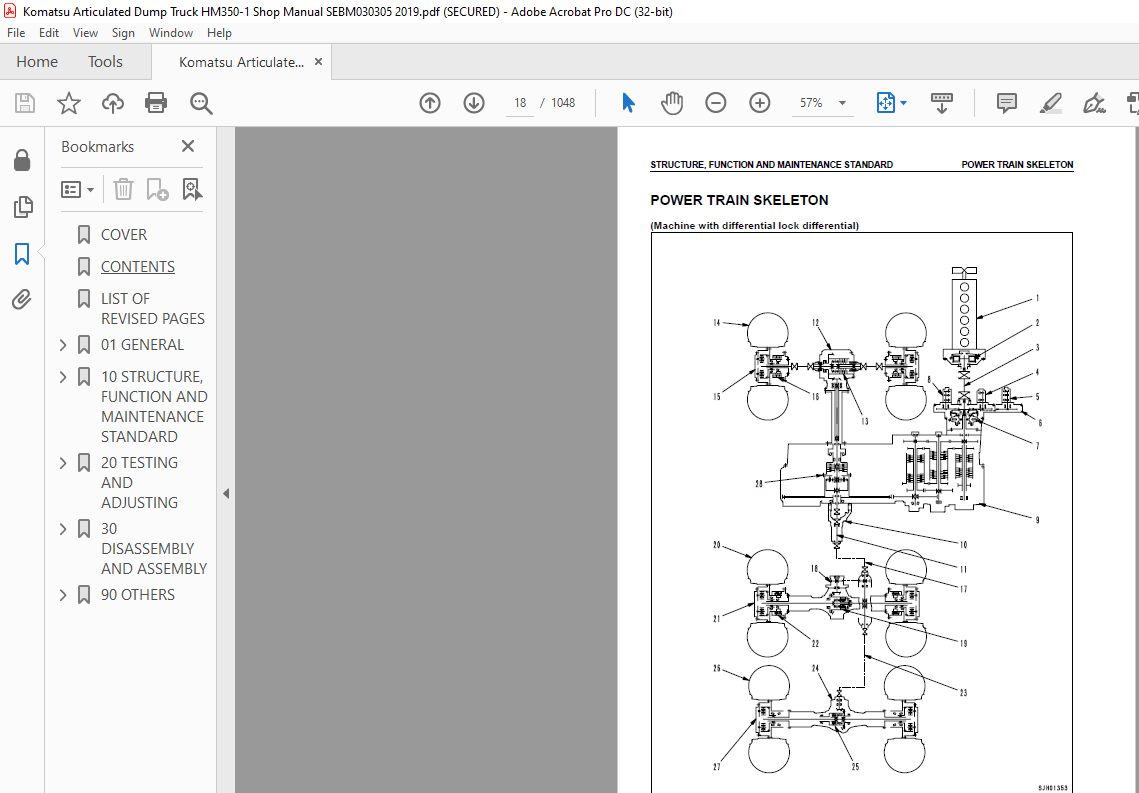Image resolution: width=1139 pixels, height=793 pixels.
Task: Zoom in with plus button
Action: [760, 103]
